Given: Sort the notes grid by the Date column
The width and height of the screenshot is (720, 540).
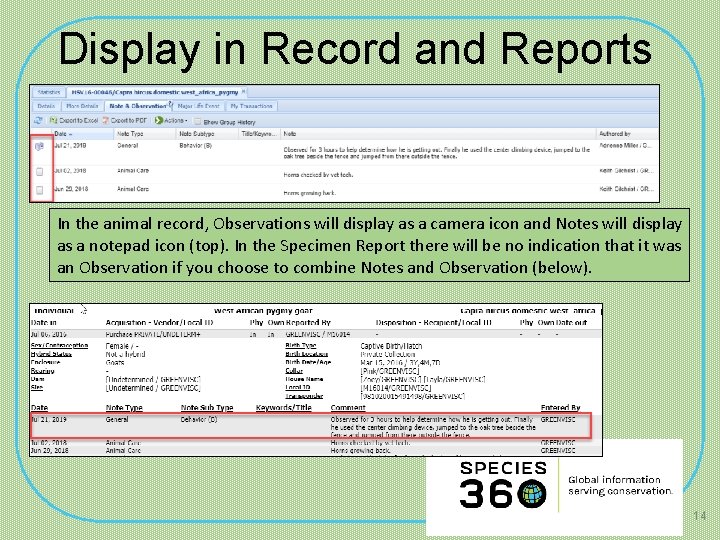Looking at the screenshot, I should click(x=83, y=134).
